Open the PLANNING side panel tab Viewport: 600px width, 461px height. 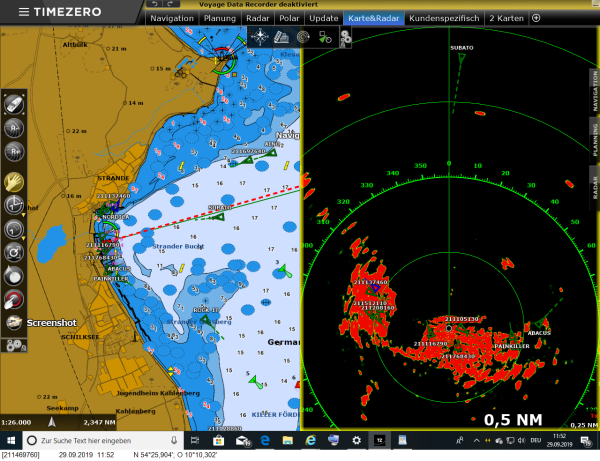[x=595, y=139]
